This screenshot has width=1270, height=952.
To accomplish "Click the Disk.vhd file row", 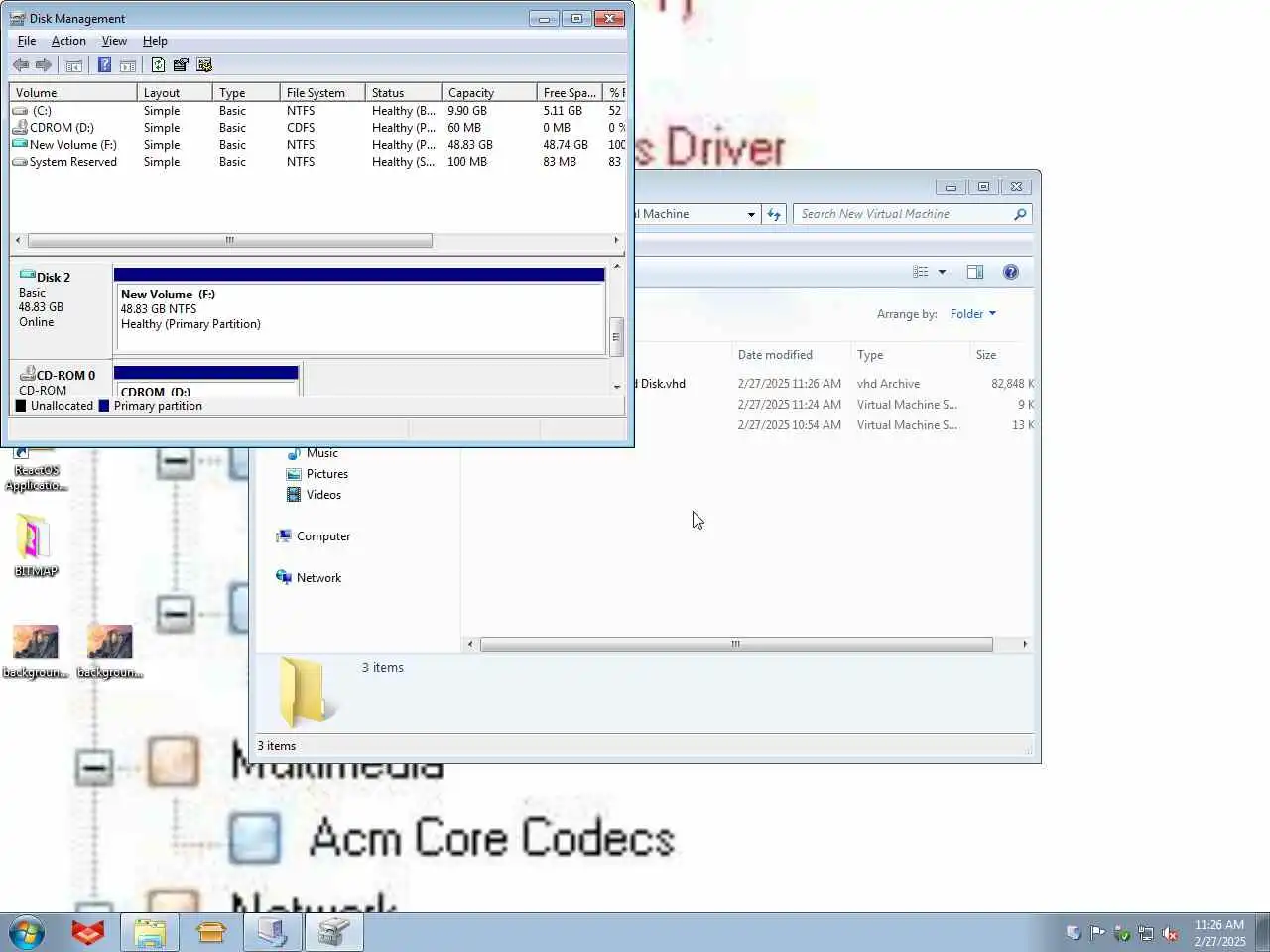I will [833, 384].
